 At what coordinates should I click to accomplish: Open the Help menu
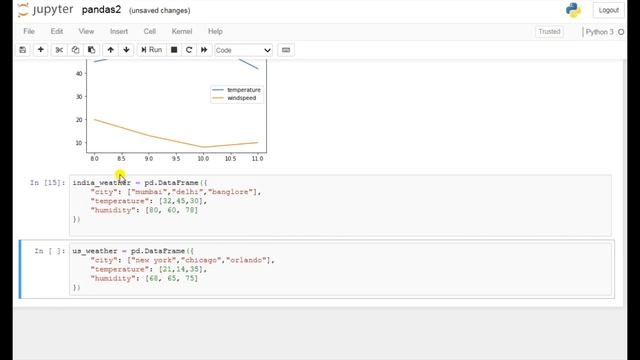tap(215, 31)
